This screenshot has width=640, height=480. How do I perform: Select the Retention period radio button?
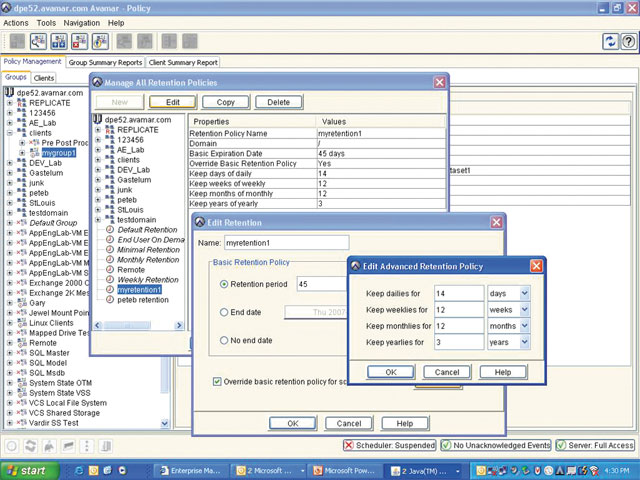tap(224, 284)
